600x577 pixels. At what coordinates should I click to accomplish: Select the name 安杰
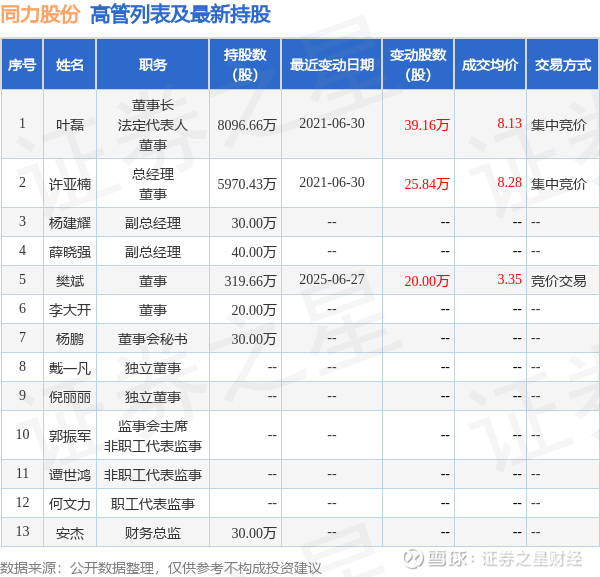point(70,533)
